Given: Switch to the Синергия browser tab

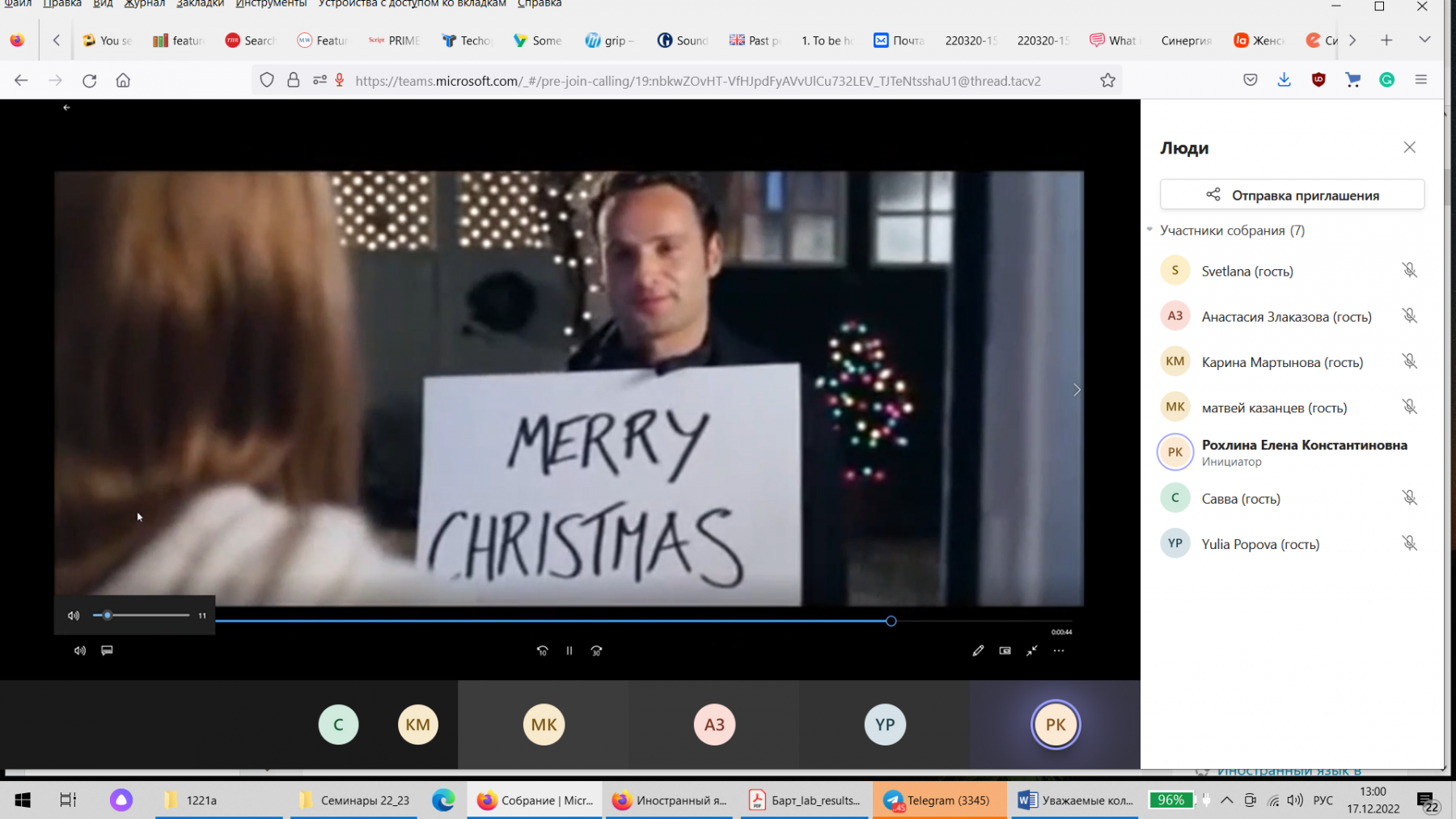Looking at the screenshot, I should coord(1186,40).
